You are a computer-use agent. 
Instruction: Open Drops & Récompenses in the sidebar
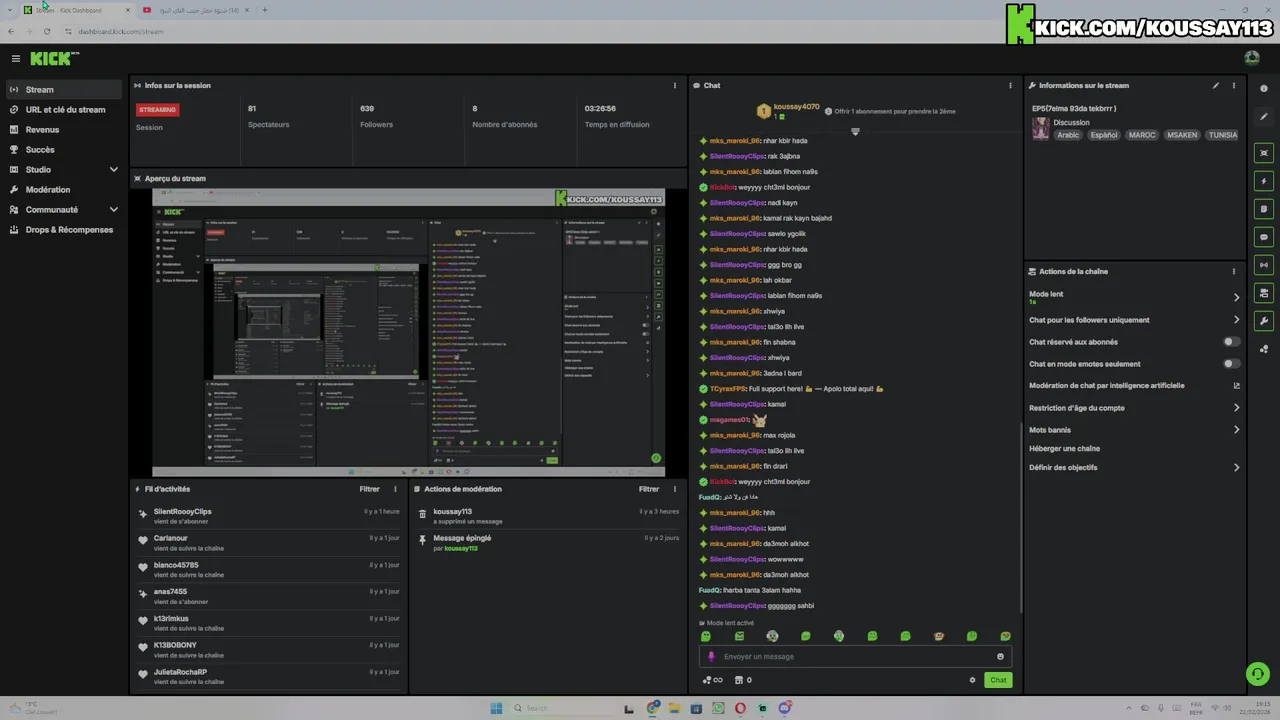64,230
